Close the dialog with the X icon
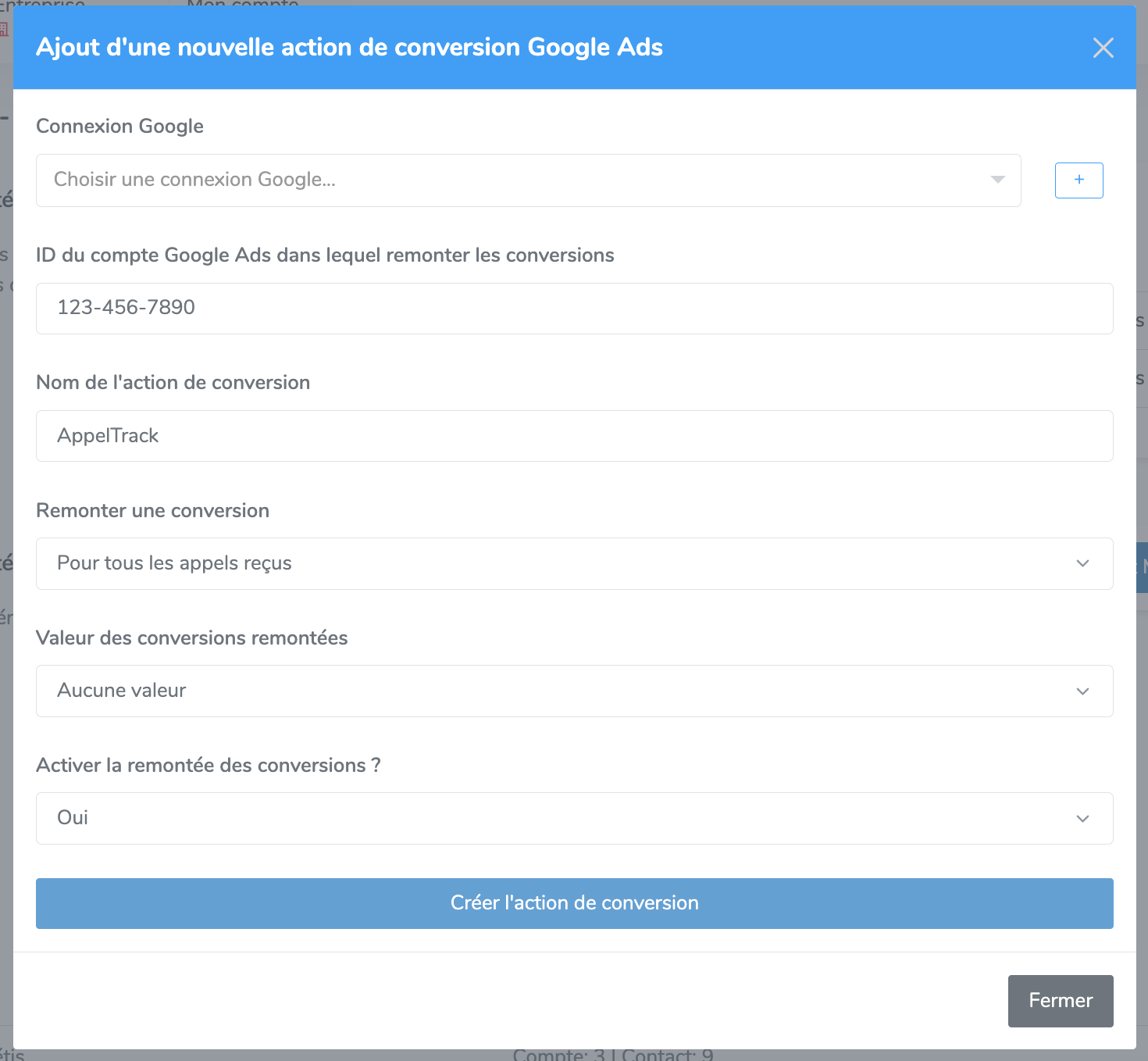Screen dimensions: 1148x1061 1103,48
